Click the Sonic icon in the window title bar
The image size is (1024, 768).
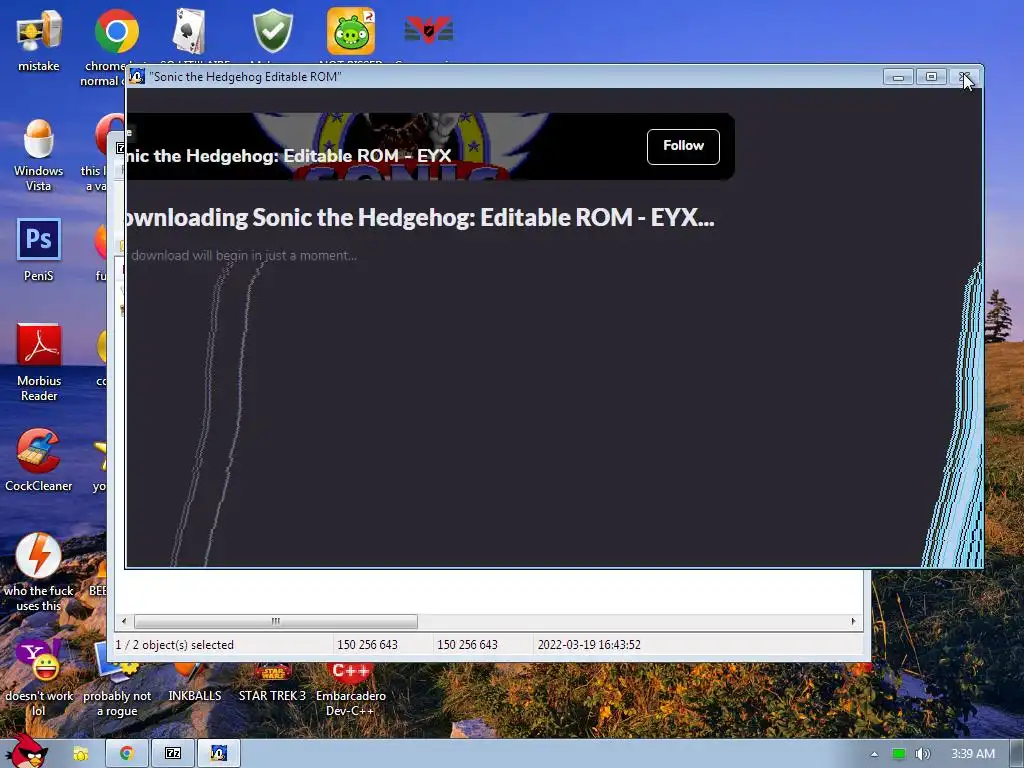[x=136, y=76]
